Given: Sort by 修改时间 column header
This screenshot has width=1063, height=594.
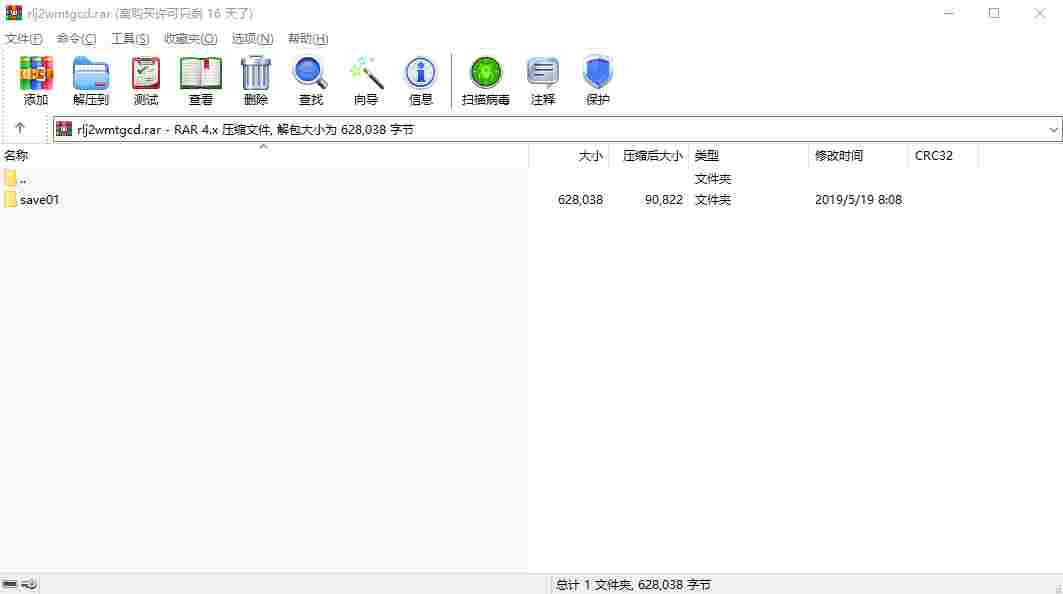Looking at the screenshot, I should click(x=858, y=155).
